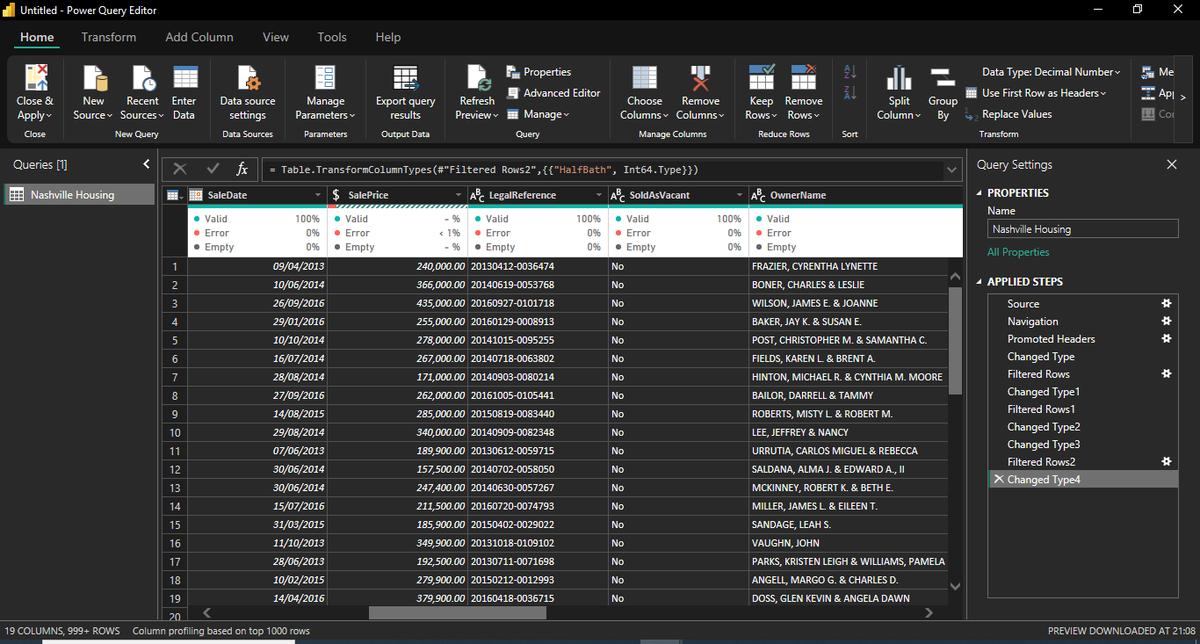
Task: Sort ascending with the A-Z icon
Action: [851, 72]
